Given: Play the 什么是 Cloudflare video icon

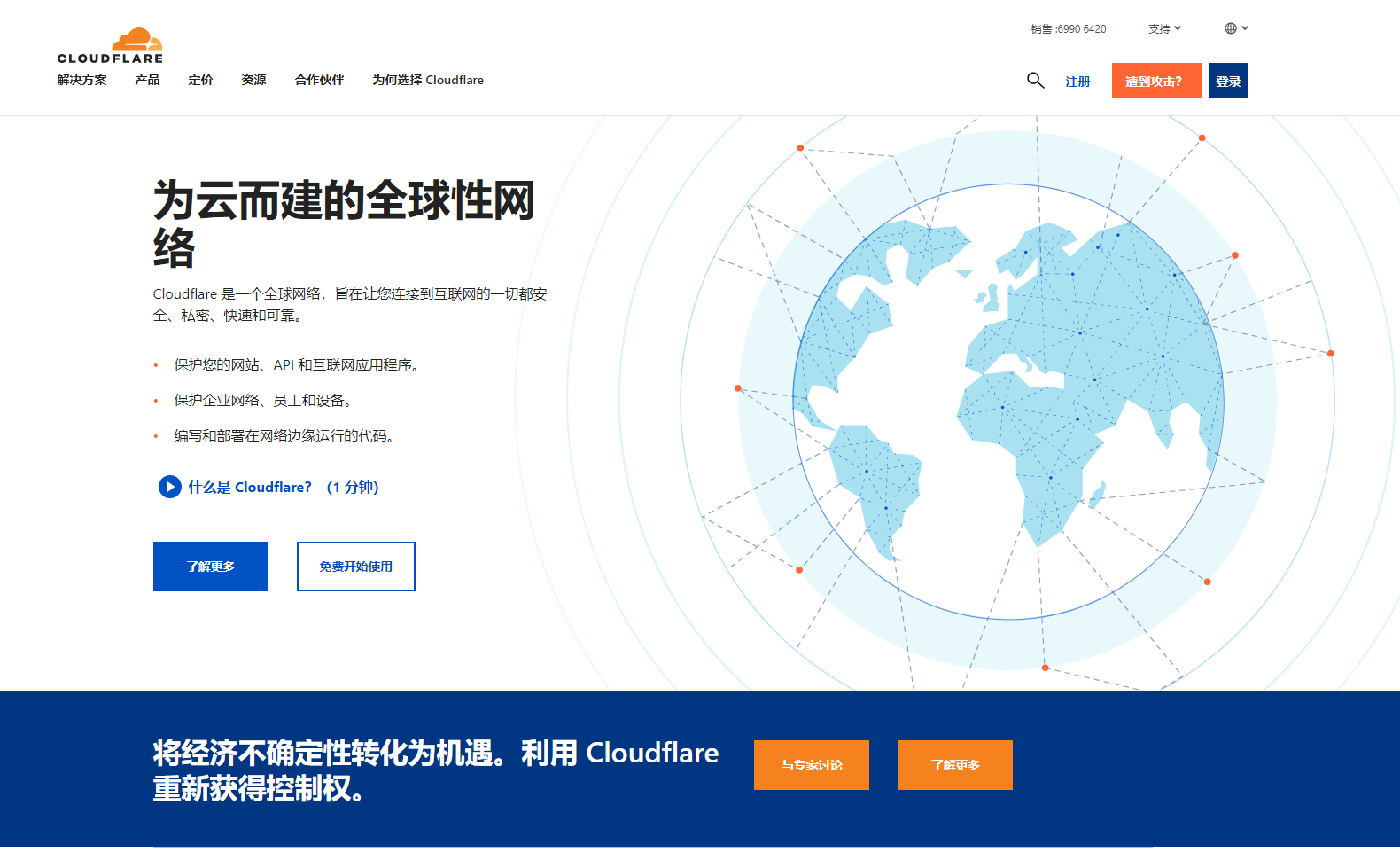Looking at the screenshot, I should 169,487.
